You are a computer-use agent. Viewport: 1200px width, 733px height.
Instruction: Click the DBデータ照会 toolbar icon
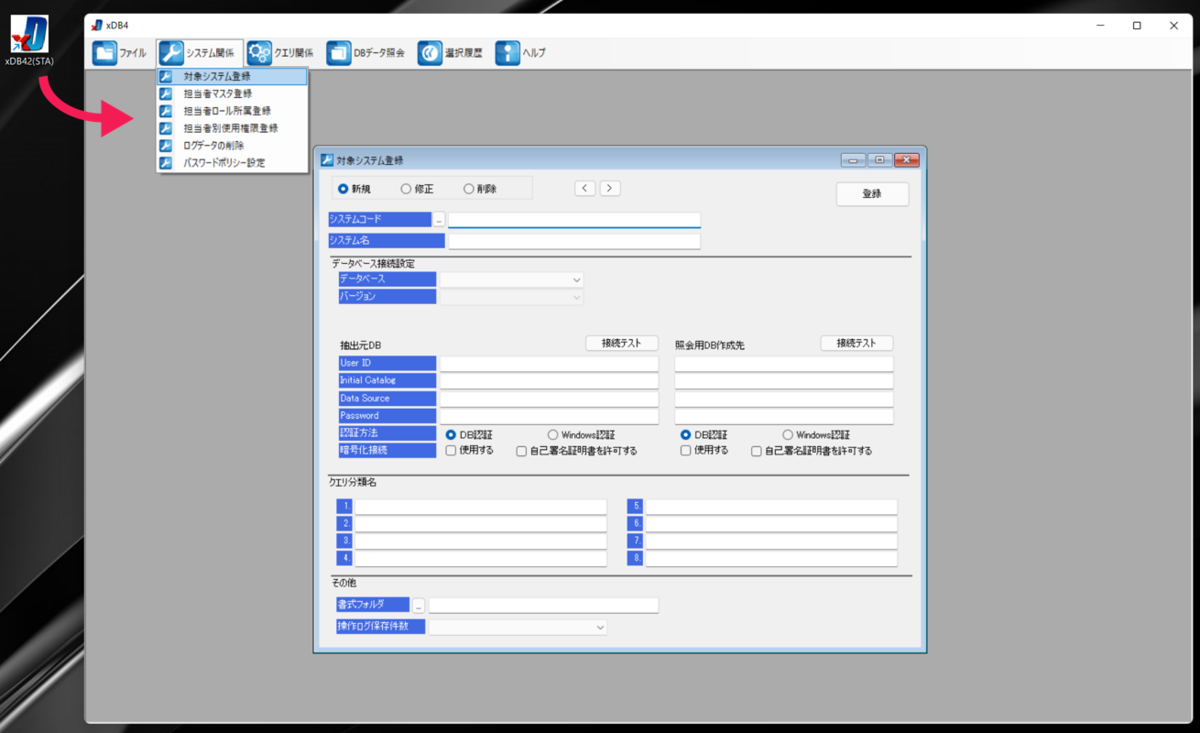338,53
